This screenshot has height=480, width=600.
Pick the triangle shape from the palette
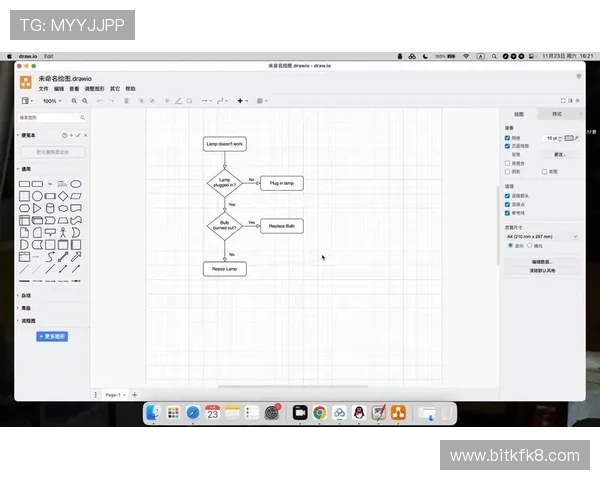tap(37, 208)
